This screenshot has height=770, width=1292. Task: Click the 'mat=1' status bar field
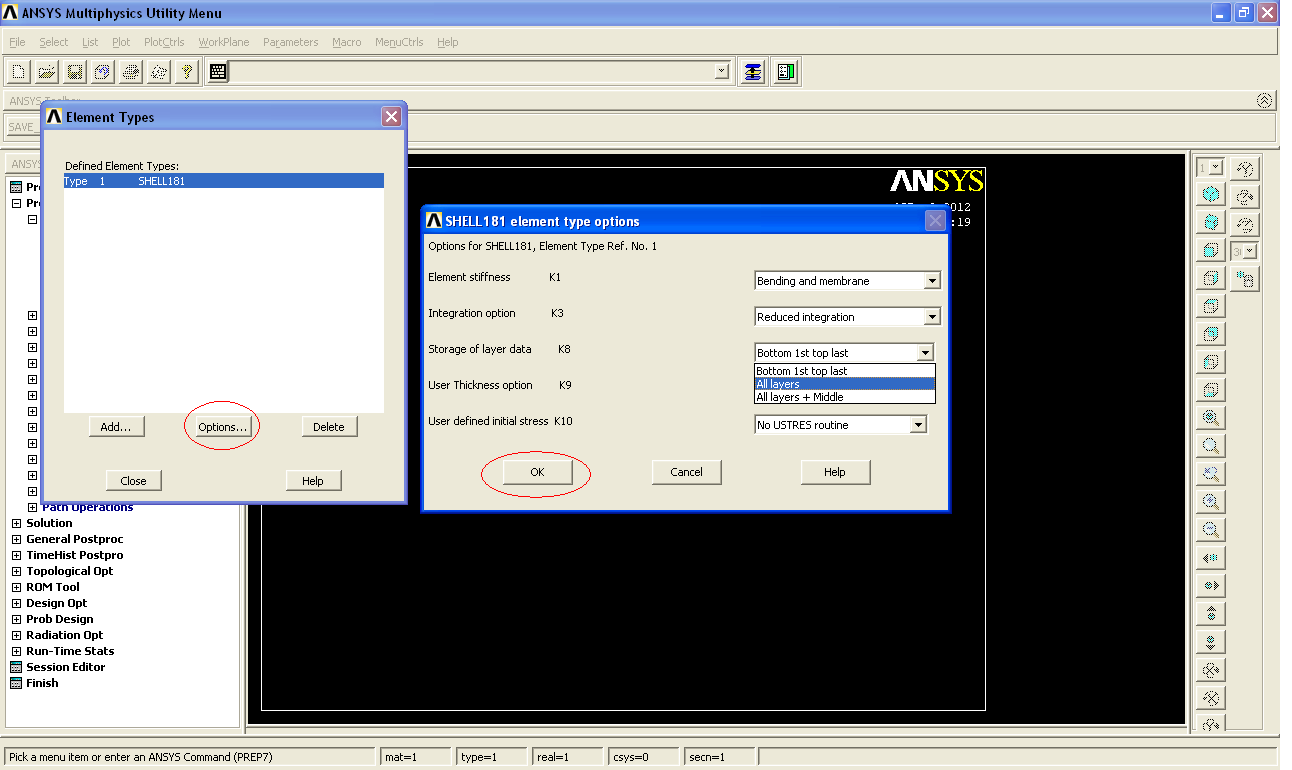click(415, 757)
